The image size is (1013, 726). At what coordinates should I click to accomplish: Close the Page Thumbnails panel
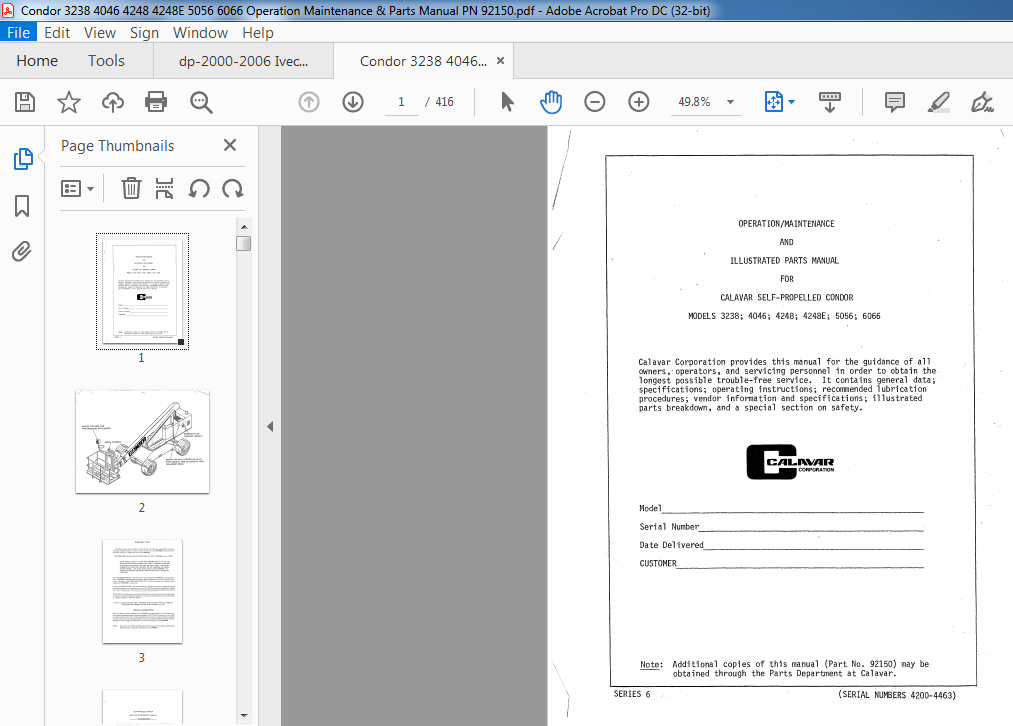[230, 145]
